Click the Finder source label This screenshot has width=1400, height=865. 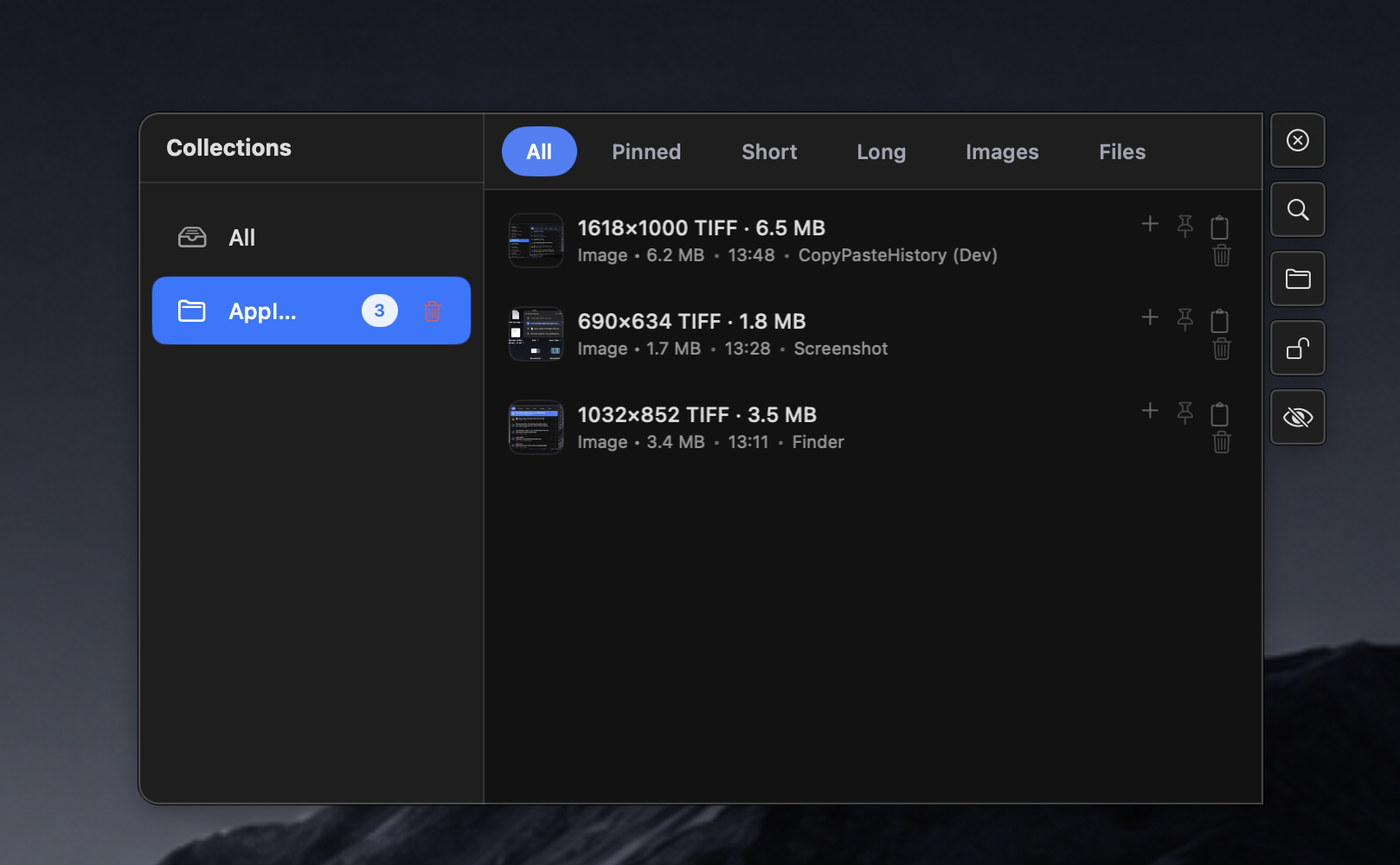pos(818,442)
